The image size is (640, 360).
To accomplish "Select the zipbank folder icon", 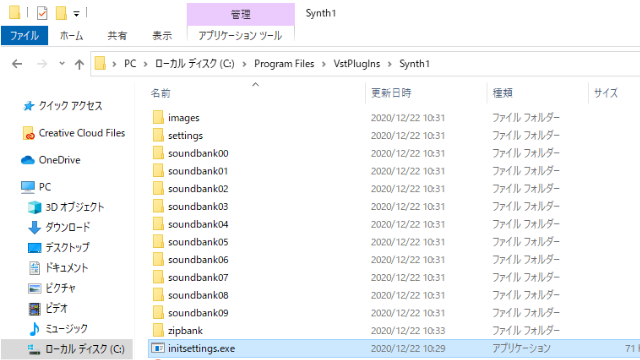I will point(158,330).
